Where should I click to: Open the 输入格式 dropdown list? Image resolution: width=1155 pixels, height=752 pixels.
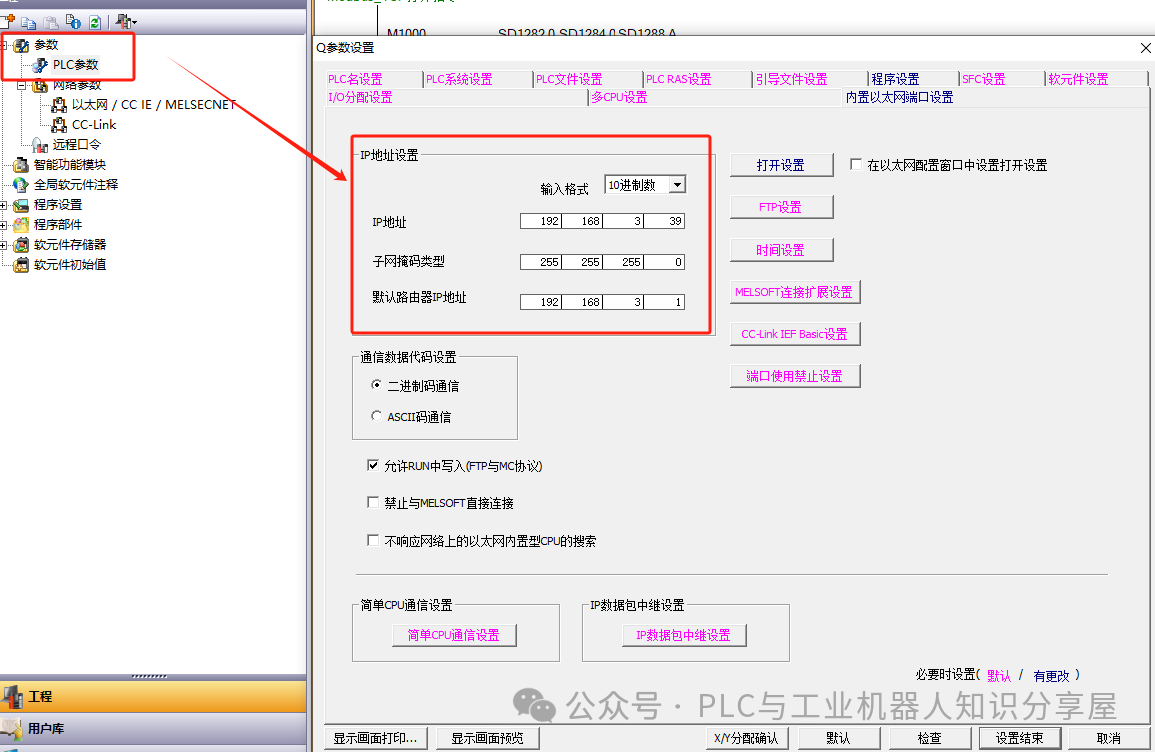coord(677,185)
